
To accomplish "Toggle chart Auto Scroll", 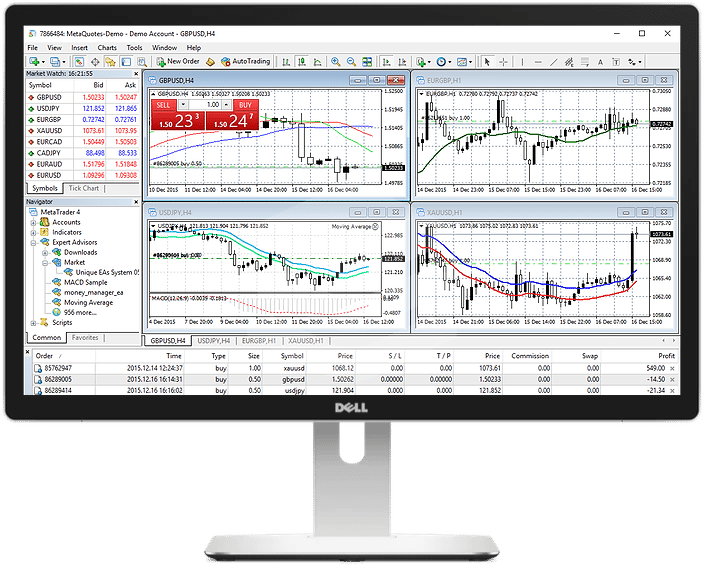I will (387, 61).
